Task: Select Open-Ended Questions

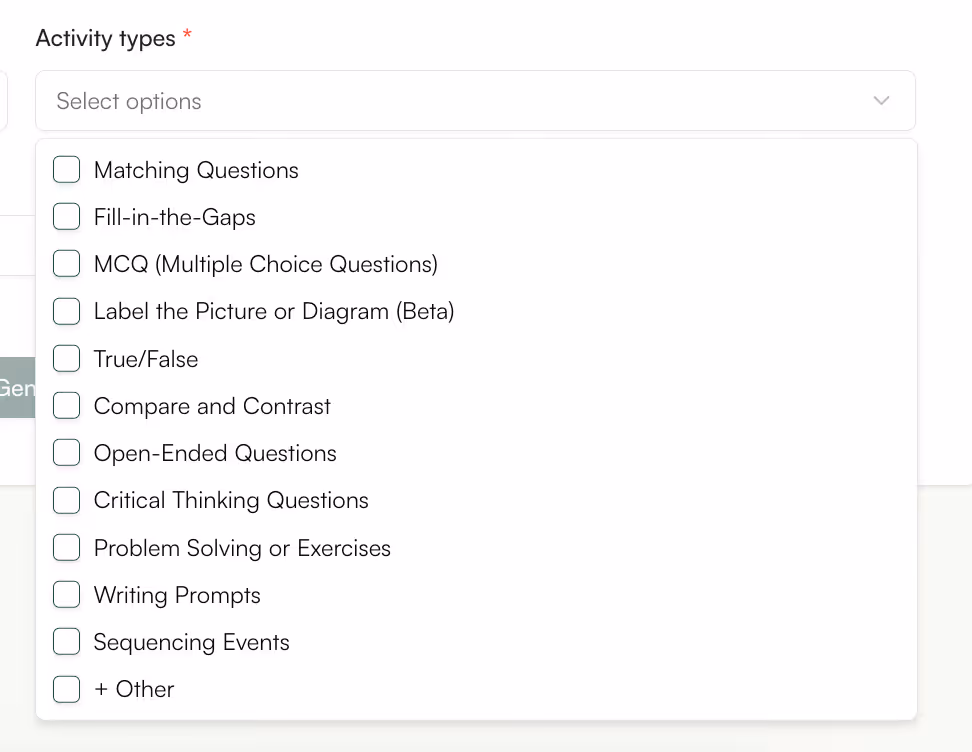Action: (x=66, y=452)
